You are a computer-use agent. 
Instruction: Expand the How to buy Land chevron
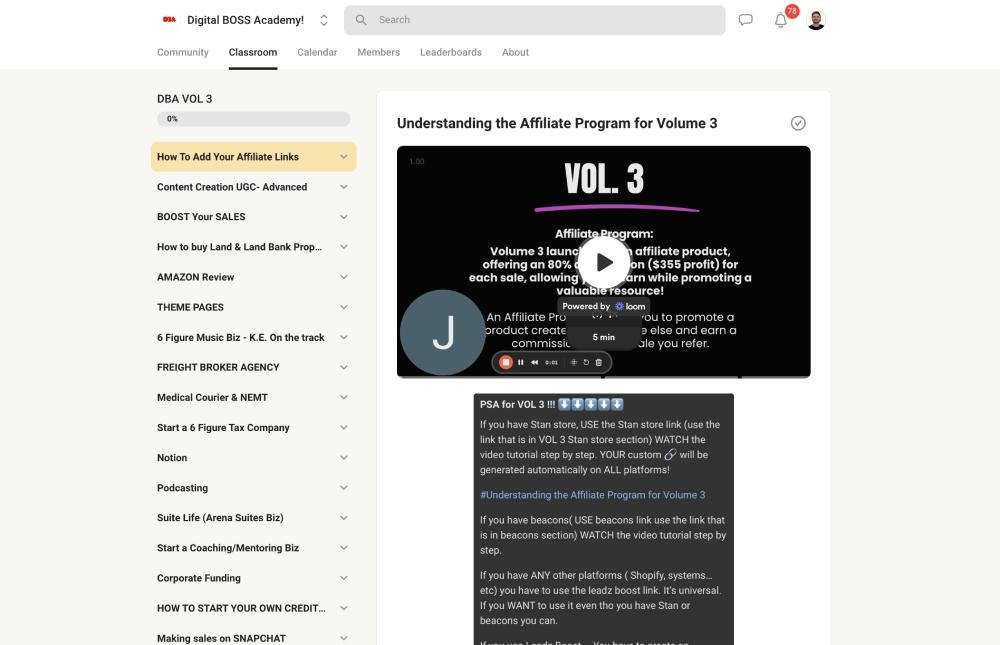[344, 247]
